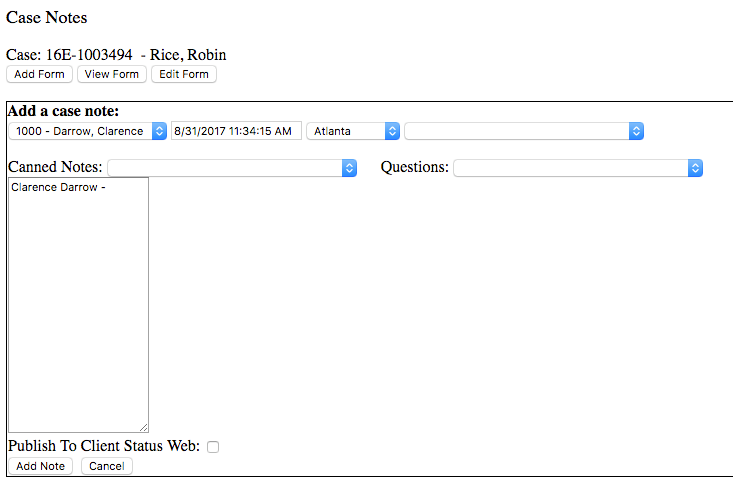Click the Questions dropdown arrow icon

click(695, 168)
